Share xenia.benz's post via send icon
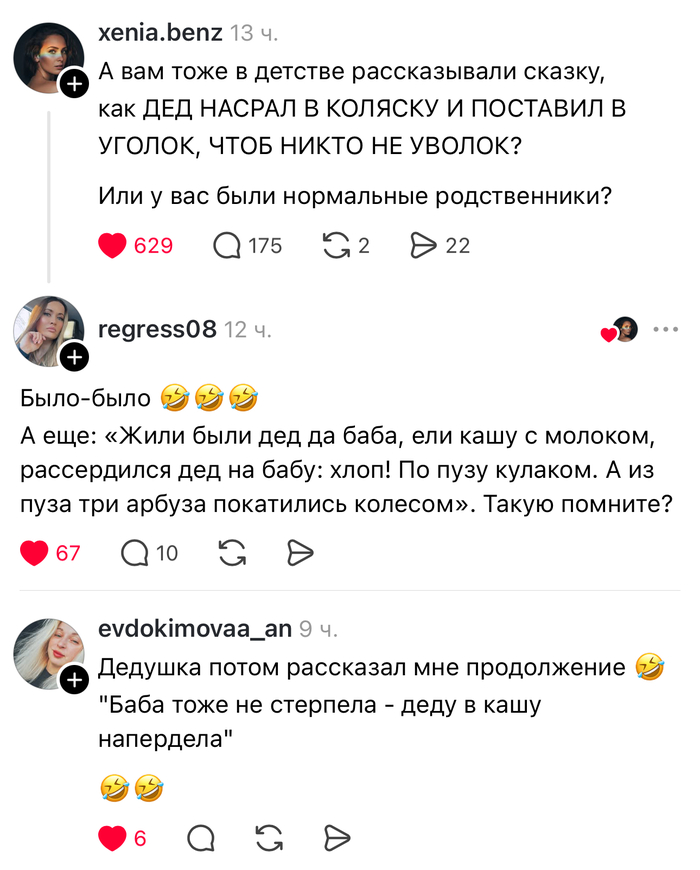Image resolution: width=700 pixels, height=870 pixels. pyautogui.click(x=423, y=245)
